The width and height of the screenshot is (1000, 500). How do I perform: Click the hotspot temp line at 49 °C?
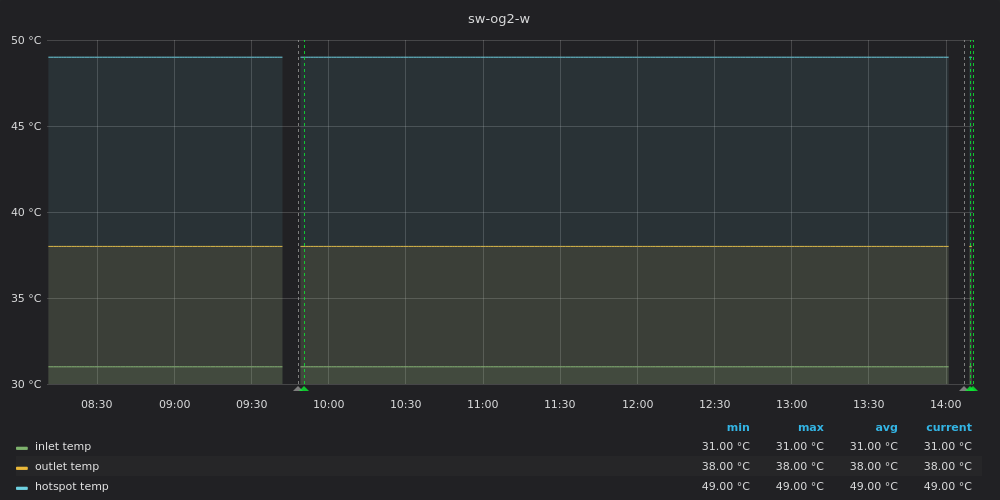tap(600, 57)
